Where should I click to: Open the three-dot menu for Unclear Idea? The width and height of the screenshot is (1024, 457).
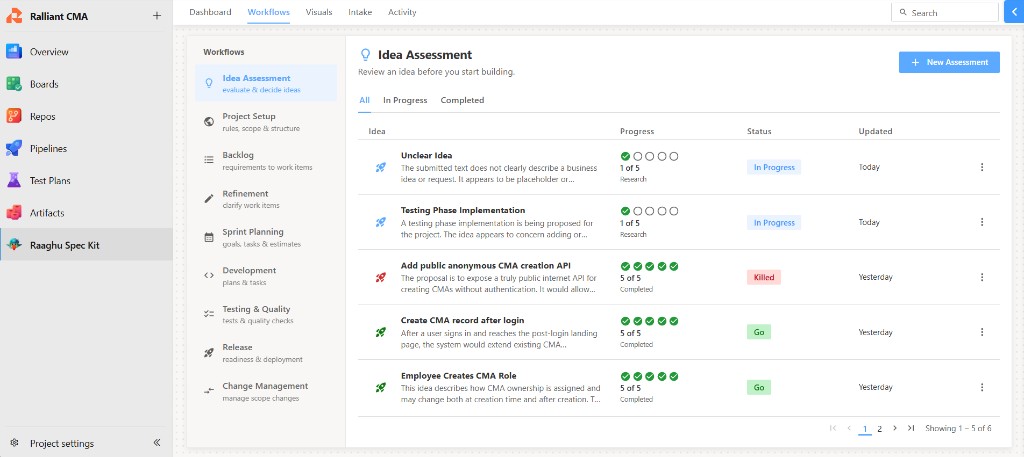(982, 167)
